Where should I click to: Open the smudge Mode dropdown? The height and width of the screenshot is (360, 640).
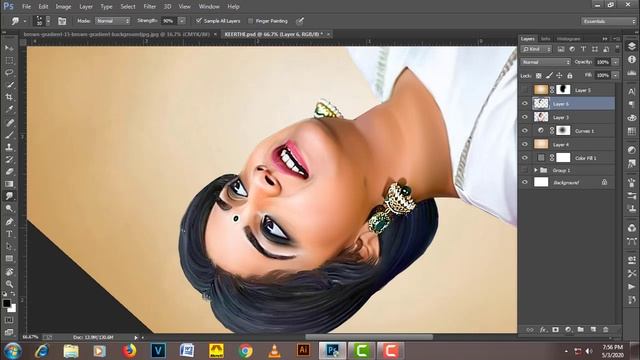pos(112,21)
